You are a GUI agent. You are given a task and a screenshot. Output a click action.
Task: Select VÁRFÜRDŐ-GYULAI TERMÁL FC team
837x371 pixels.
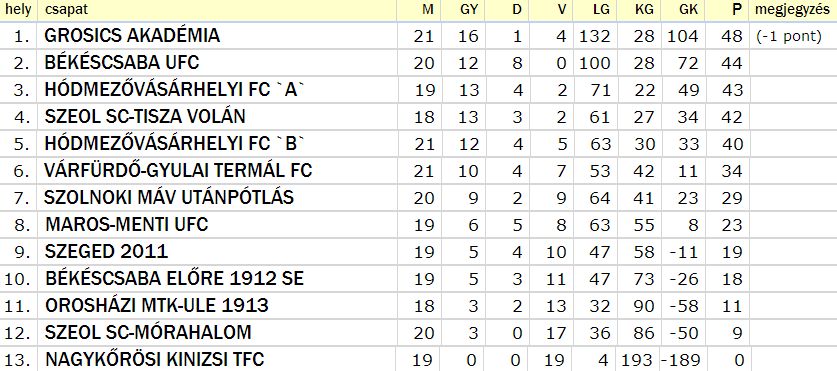178,171
